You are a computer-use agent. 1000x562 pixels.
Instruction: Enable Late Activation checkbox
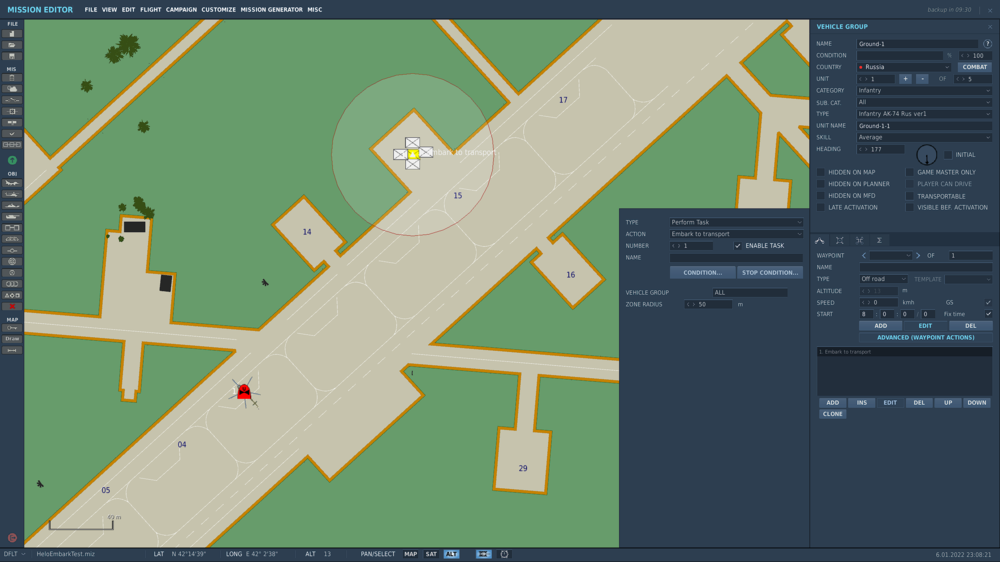[821, 207]
